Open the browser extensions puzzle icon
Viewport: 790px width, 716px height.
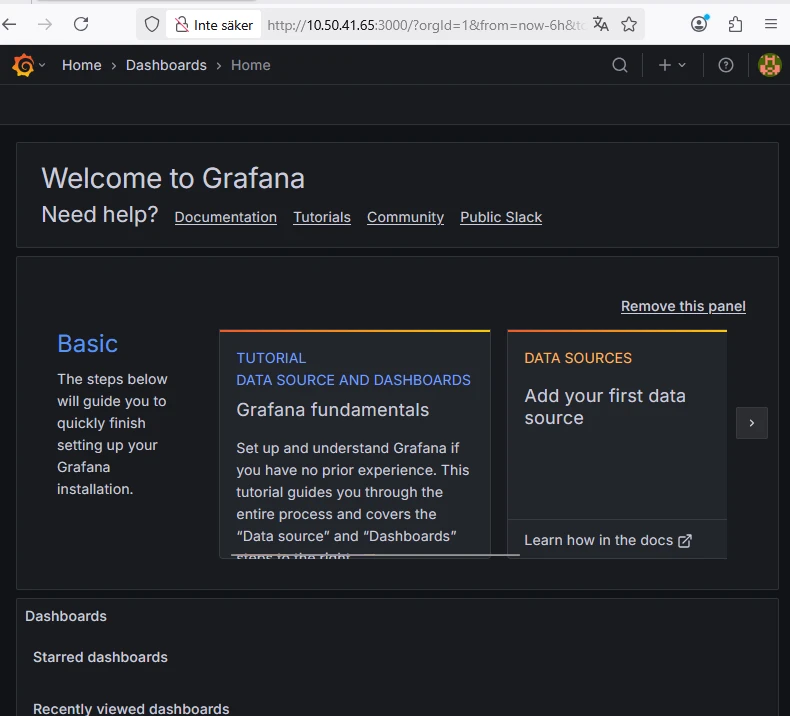click(736, 24)
